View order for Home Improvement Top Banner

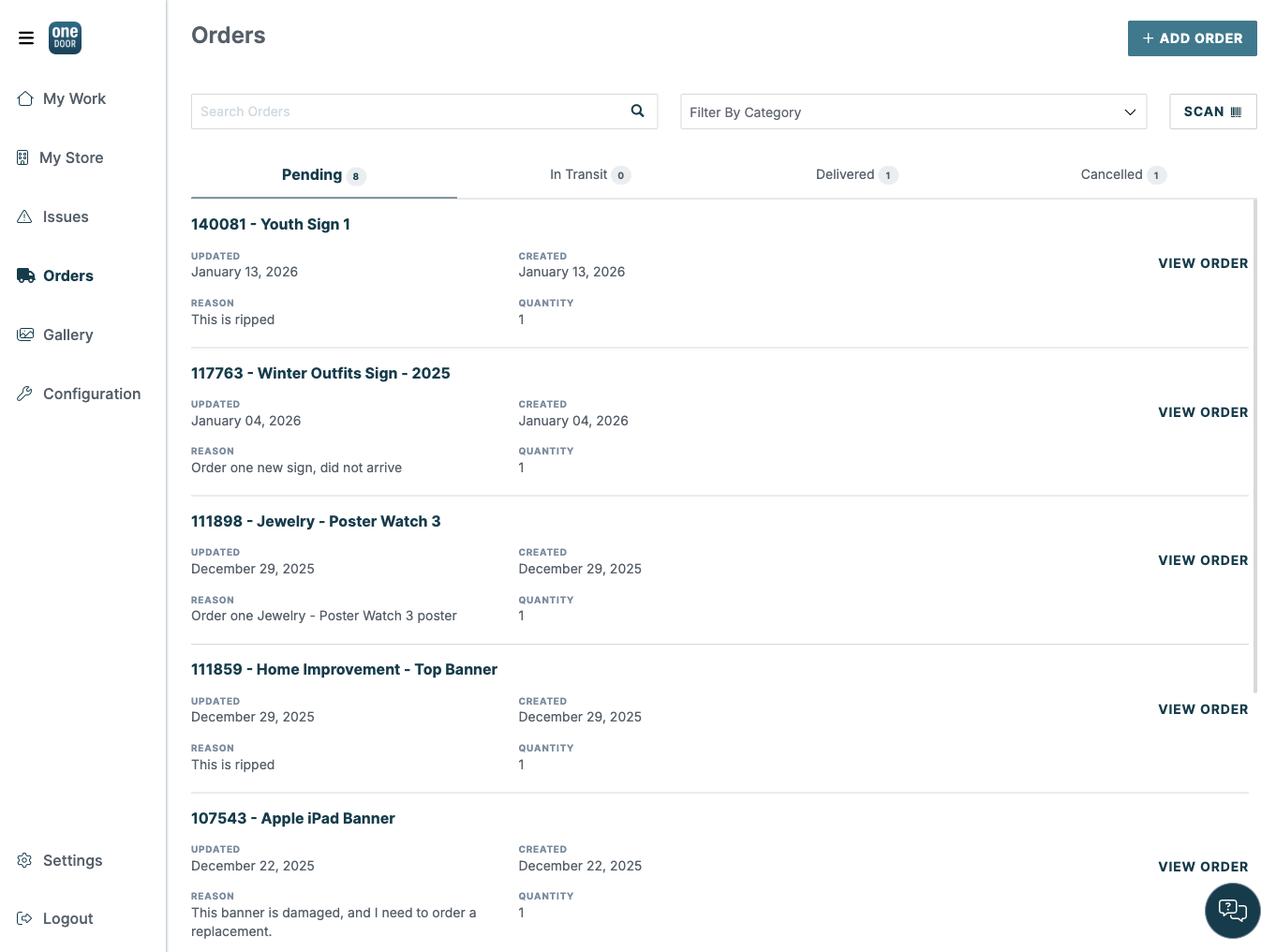[x=1202, y=710]
